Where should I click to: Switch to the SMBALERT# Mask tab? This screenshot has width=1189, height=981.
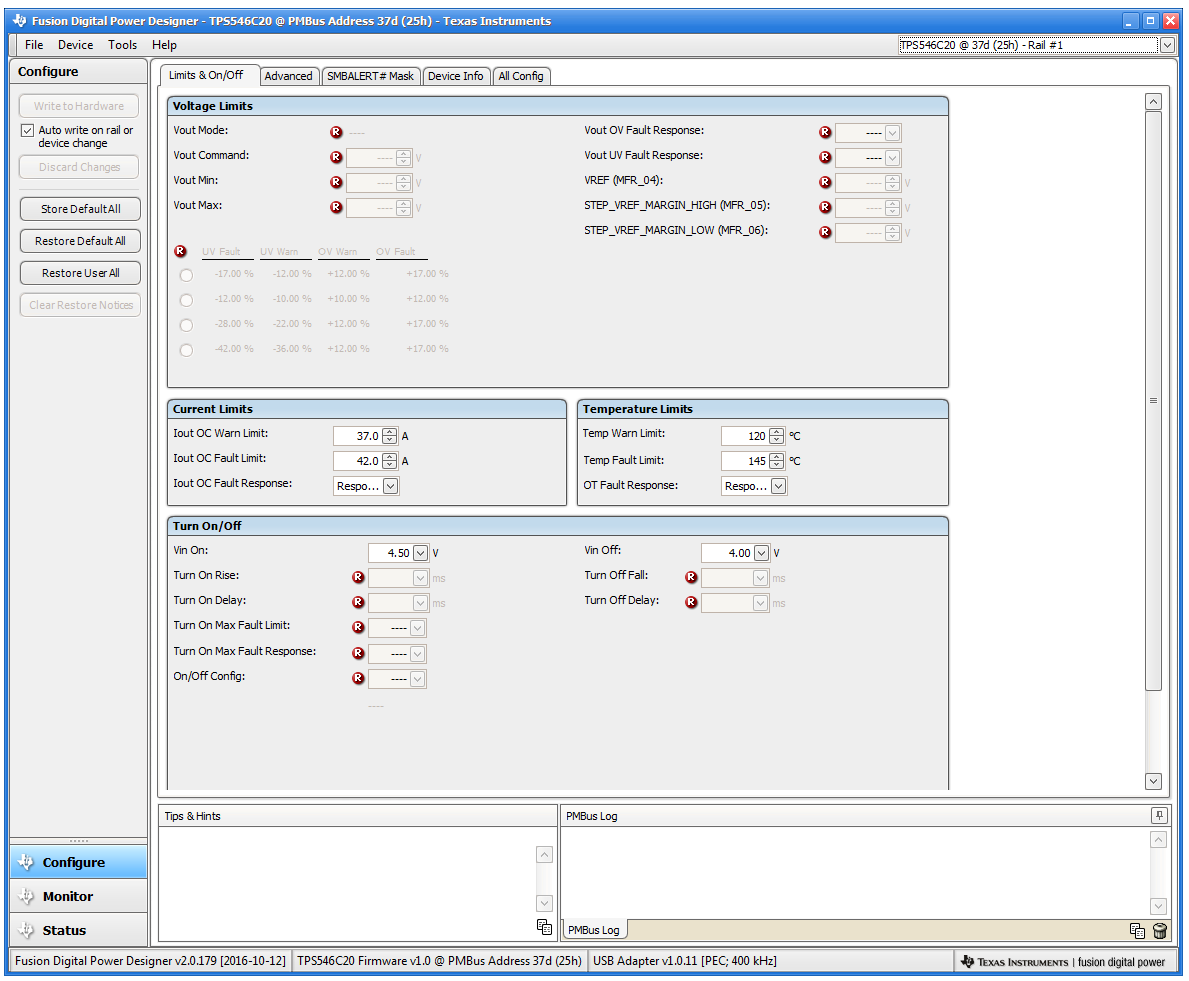(x=370, y=76)
